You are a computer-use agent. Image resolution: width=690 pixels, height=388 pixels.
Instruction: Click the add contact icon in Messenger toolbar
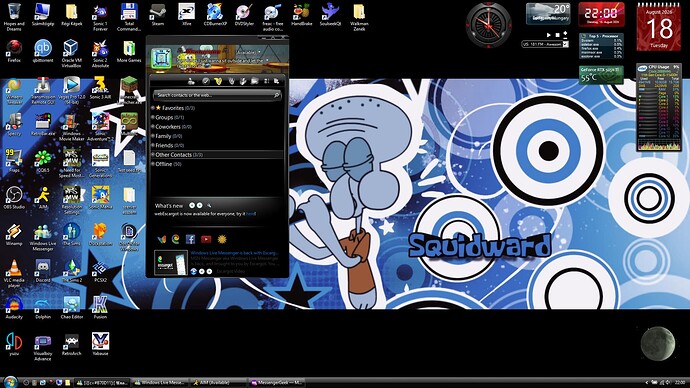[x=191, y=81]
